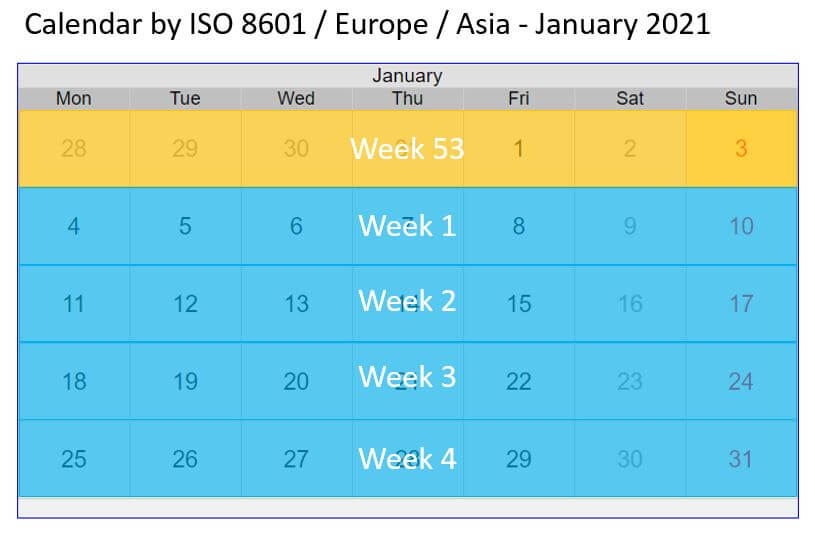The height and width of the screenshot is (534, 815).
Task: Select the Week 4 label
Action: click(x=407, y=459)
